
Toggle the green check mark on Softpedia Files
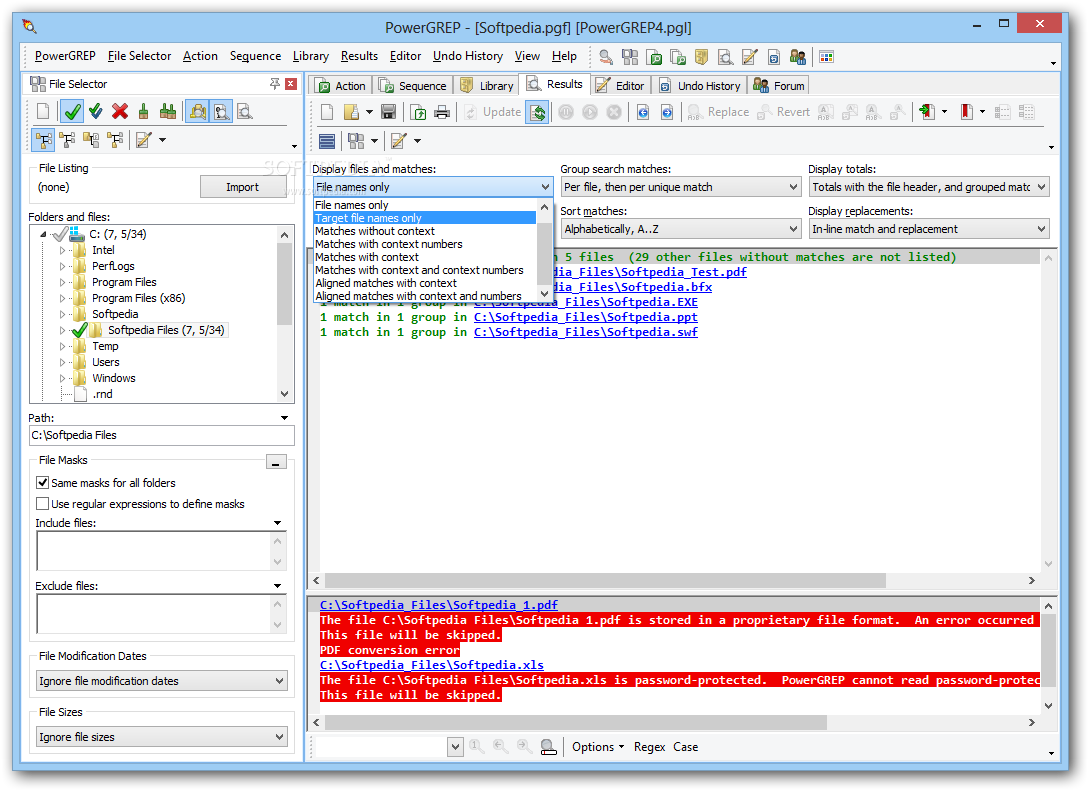click(x=79, y=330)
